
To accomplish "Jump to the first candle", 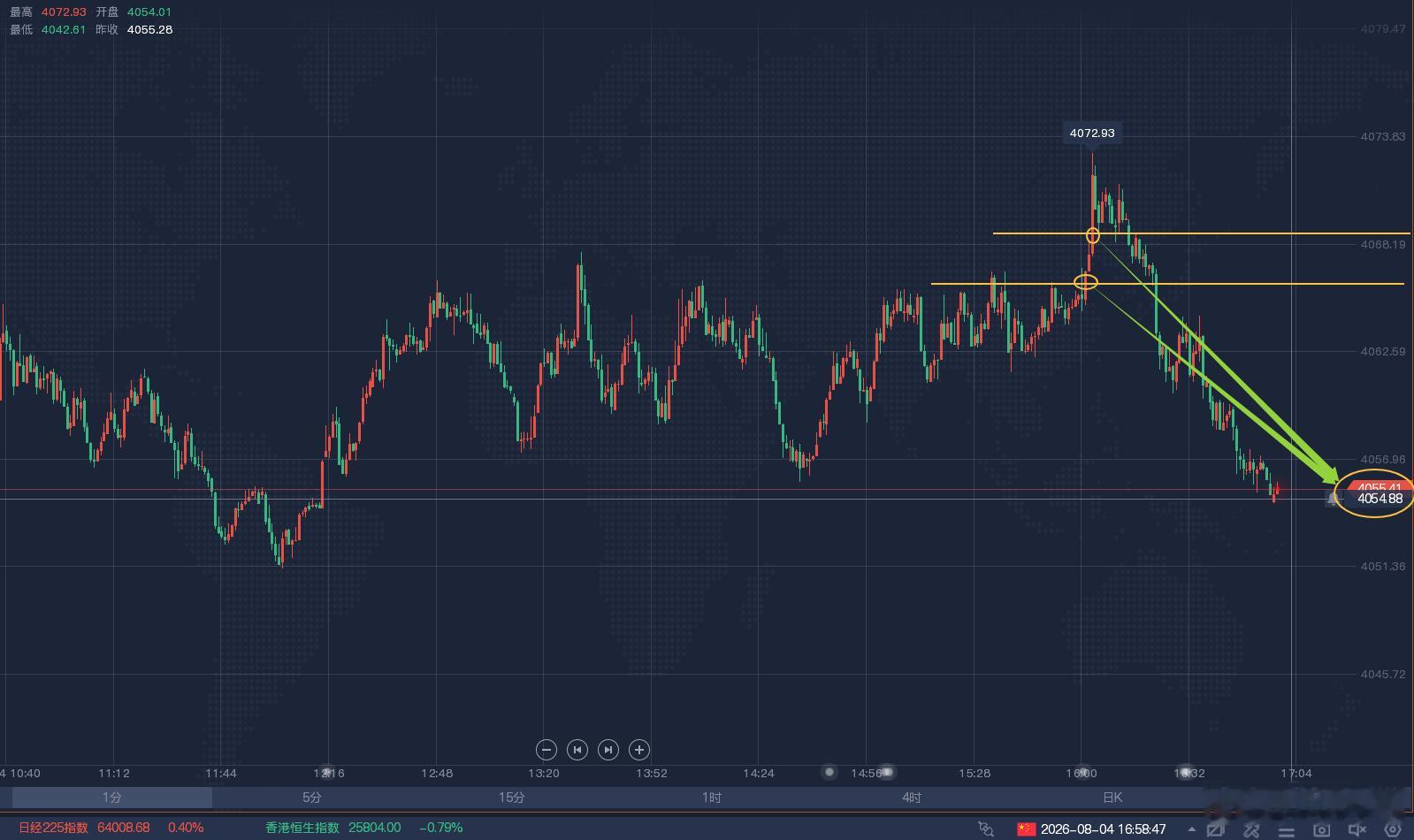I will pyautogui.click(x=577, y=750).
